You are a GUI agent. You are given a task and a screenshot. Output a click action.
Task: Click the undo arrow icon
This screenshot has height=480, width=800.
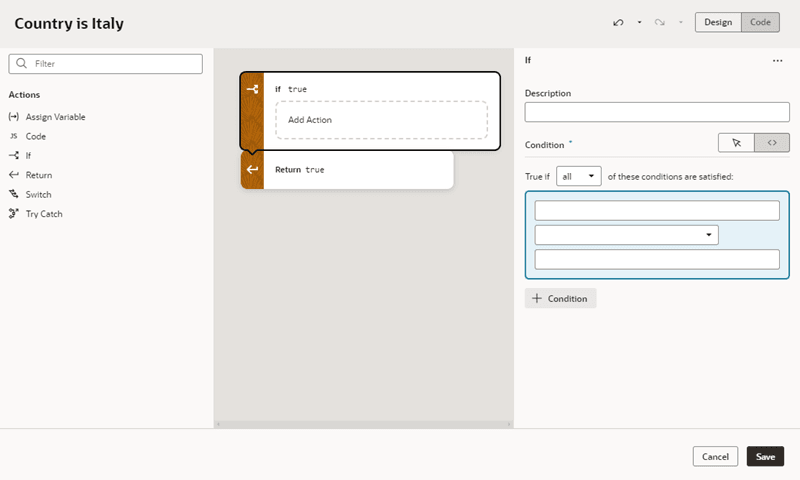(x=618, y=22)
